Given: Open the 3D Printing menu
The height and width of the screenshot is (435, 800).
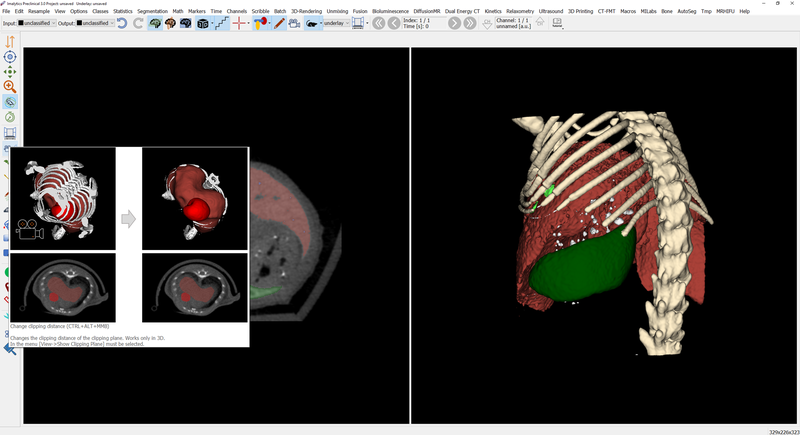Looking at the screenshot, I should click(x=580, y=11).
